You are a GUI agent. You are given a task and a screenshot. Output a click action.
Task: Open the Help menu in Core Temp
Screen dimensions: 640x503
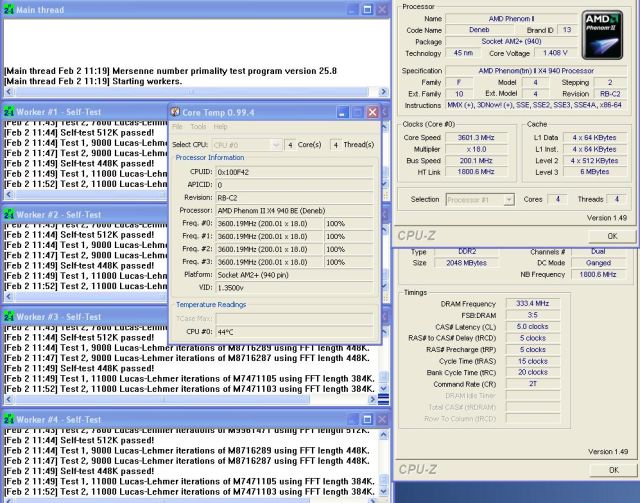tap(220, 127)
